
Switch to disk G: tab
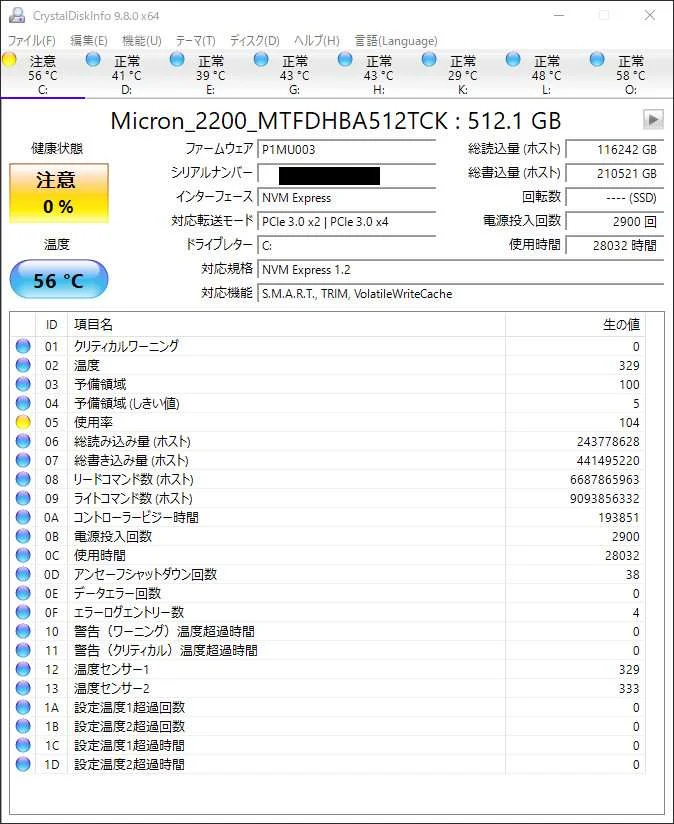point(295,75)
